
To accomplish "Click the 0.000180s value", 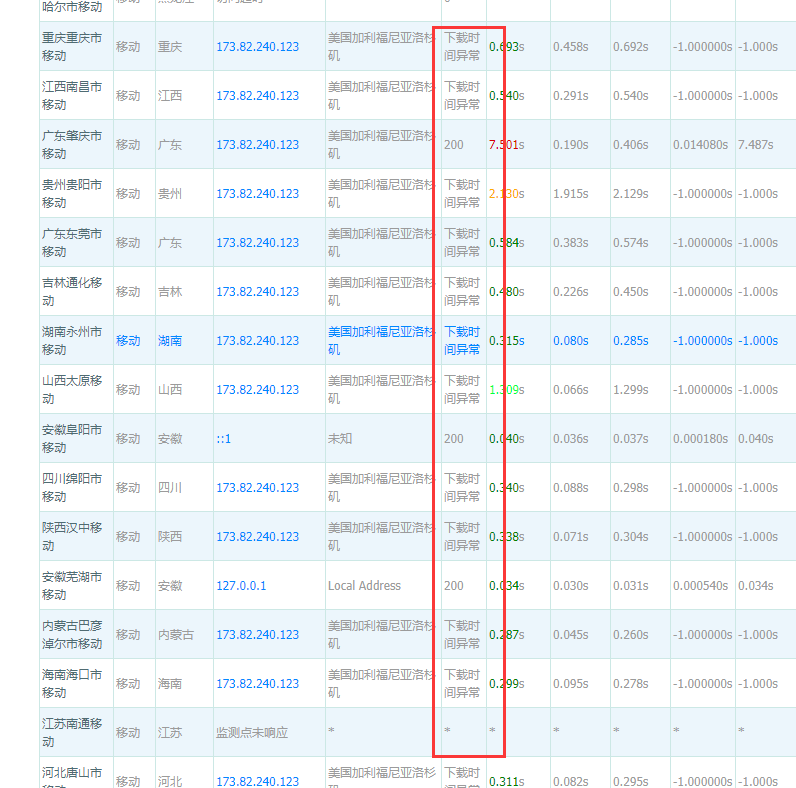I will tap(701, 439).
